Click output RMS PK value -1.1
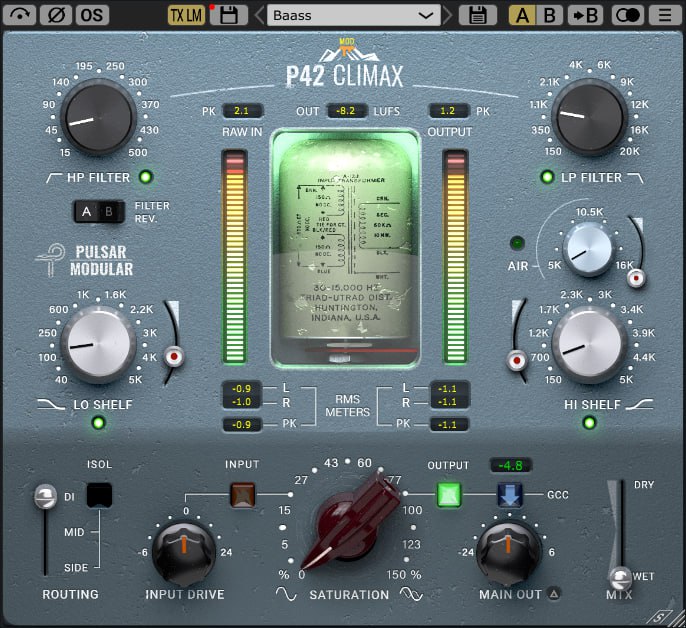 tap(448, 424)
